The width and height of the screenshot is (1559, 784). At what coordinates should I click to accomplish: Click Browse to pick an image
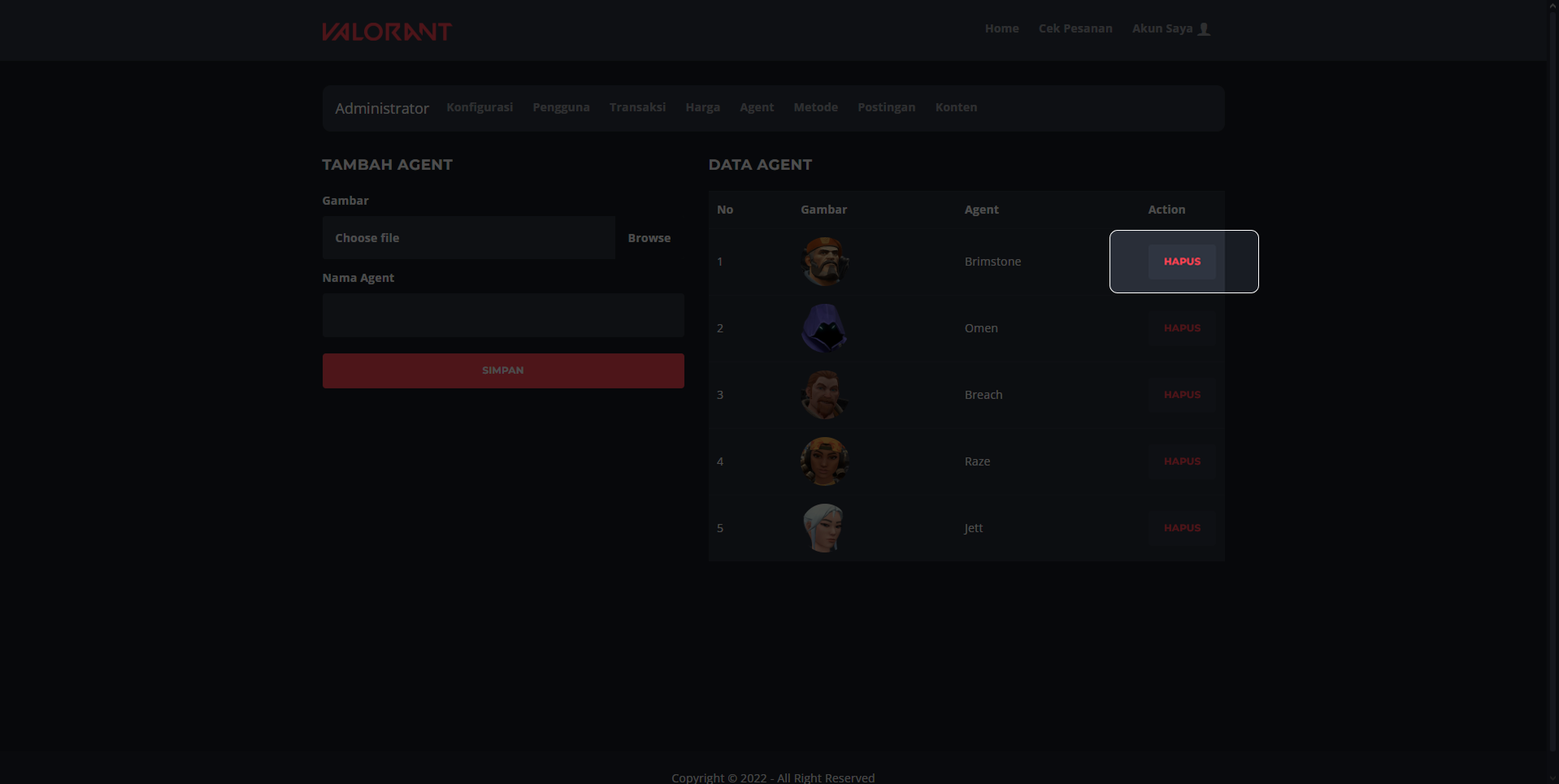pos(649,237)
